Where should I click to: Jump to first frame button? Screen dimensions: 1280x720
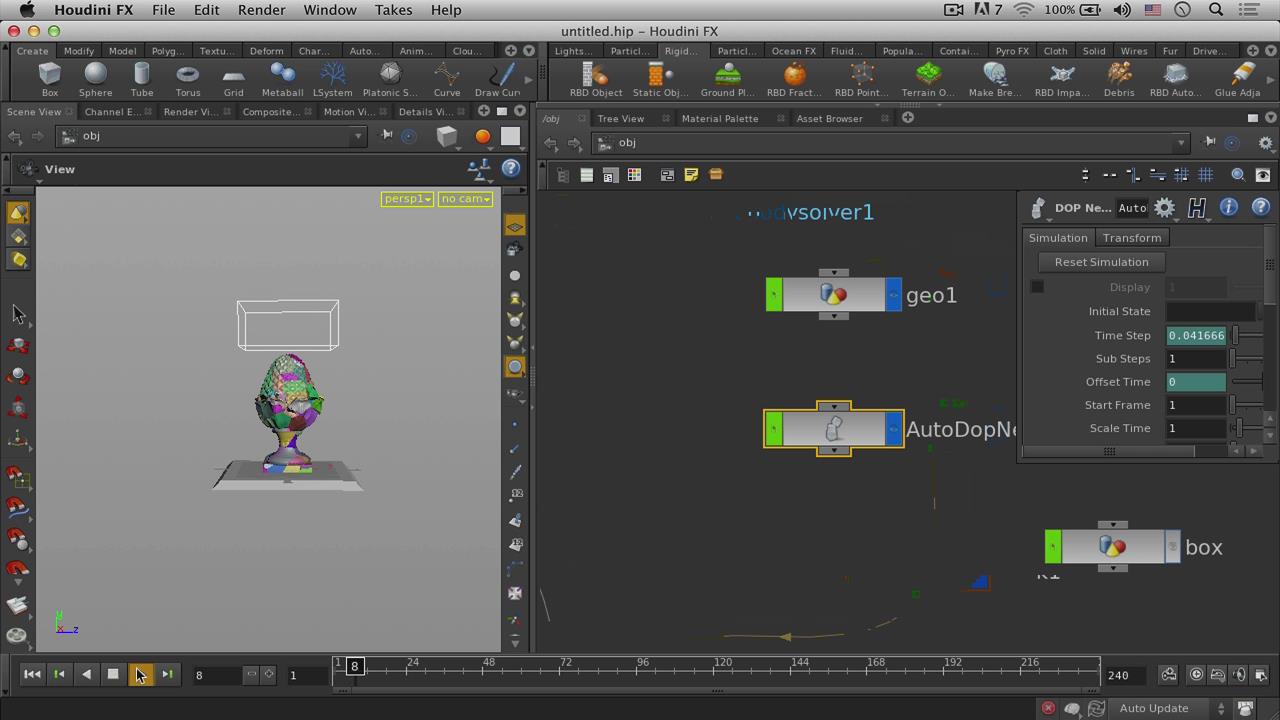[x=32, y=674]
